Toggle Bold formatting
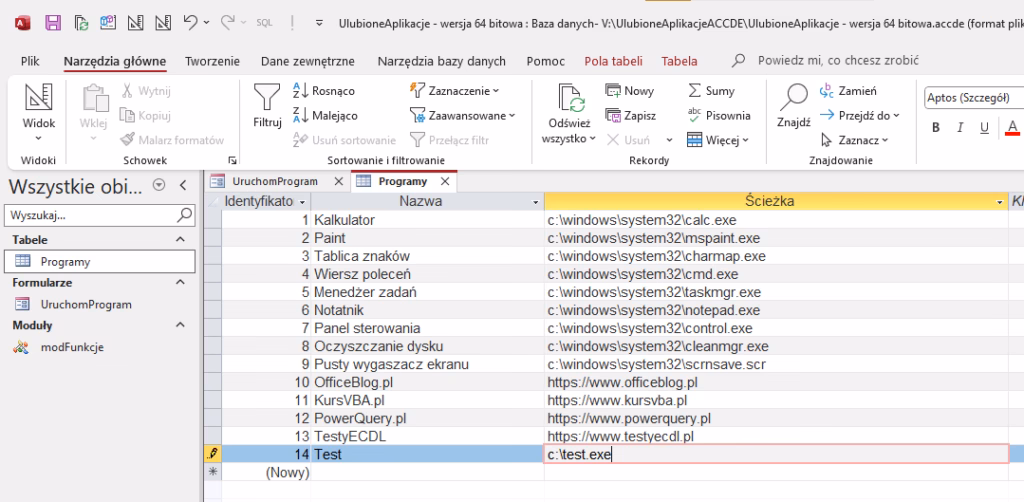This screenshot has height=502, width=1024. pyautogui.click(x=936, y=127)
